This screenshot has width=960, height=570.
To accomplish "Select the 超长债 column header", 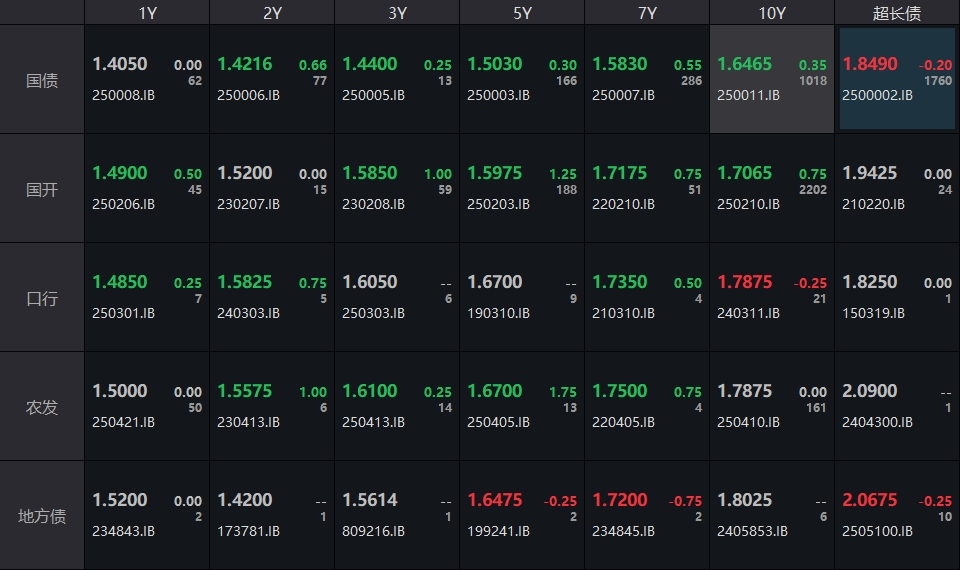I will point(897,12).
